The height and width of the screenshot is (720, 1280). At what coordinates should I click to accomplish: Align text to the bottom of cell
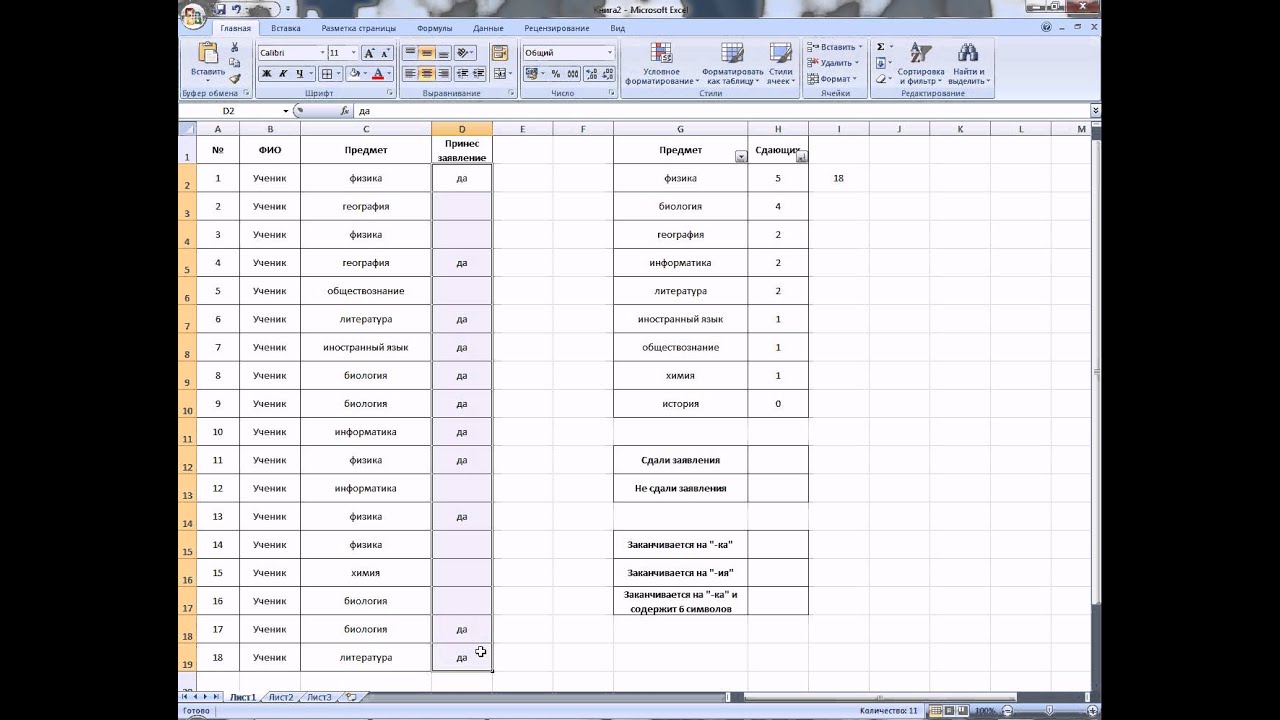(x=444, y=53)
